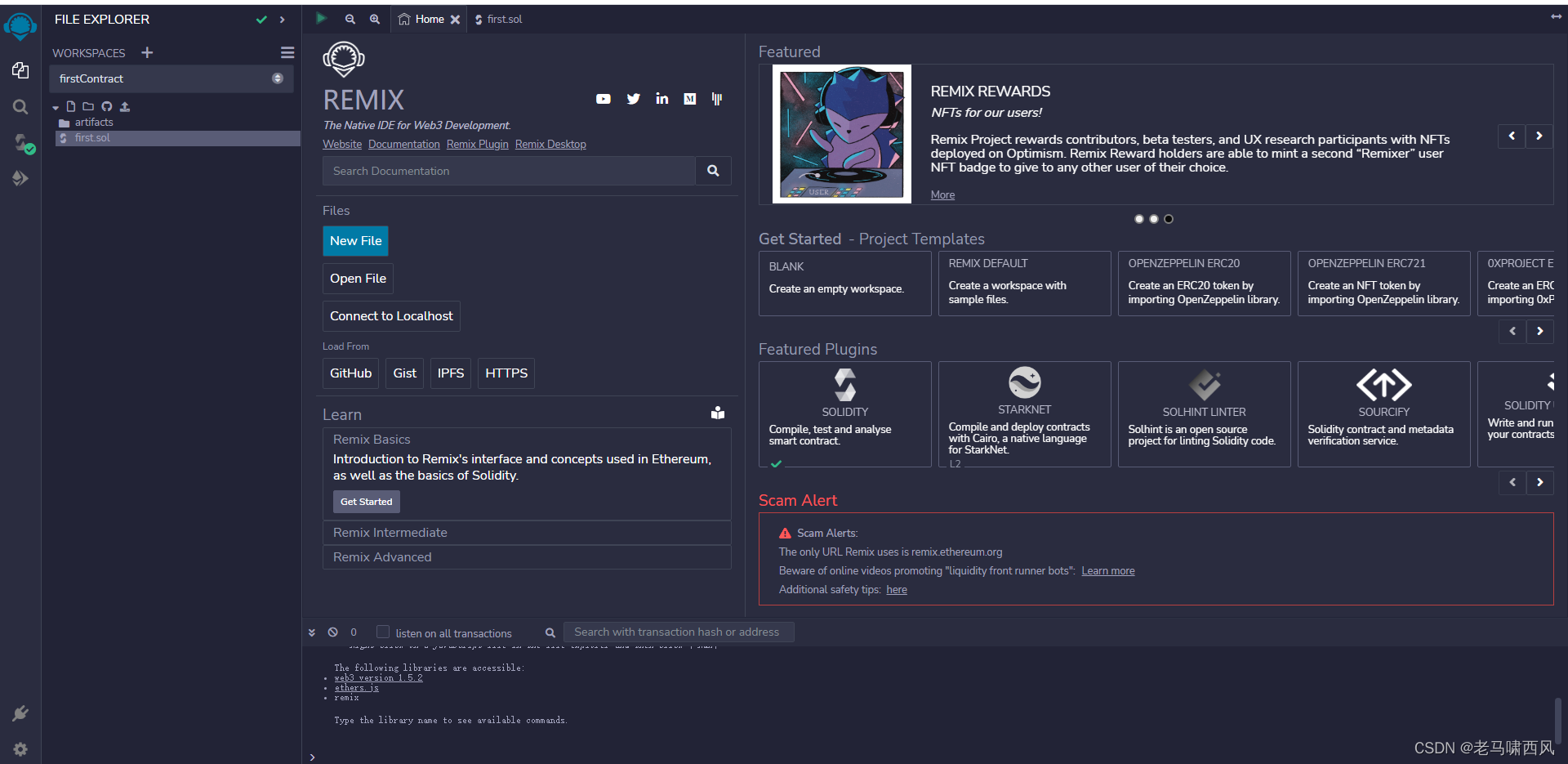Open Deploy and run transactions icon
This screenshot has height=764, width=1568.
tap(20, 178)
